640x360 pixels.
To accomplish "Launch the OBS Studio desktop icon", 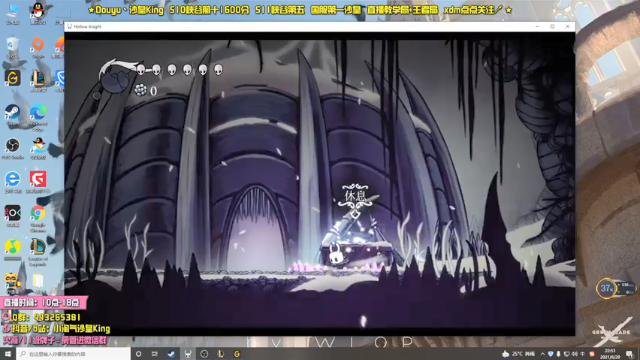I will point(13,148).
